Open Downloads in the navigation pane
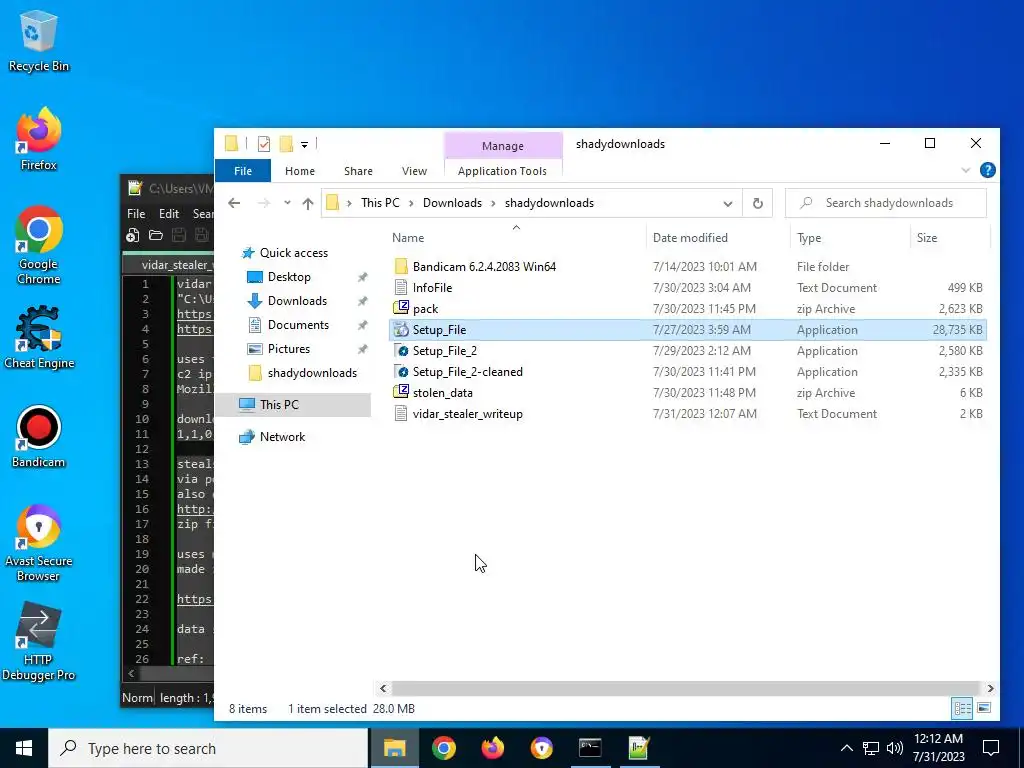Viewport: 1024px width, 768px height. 297,301
